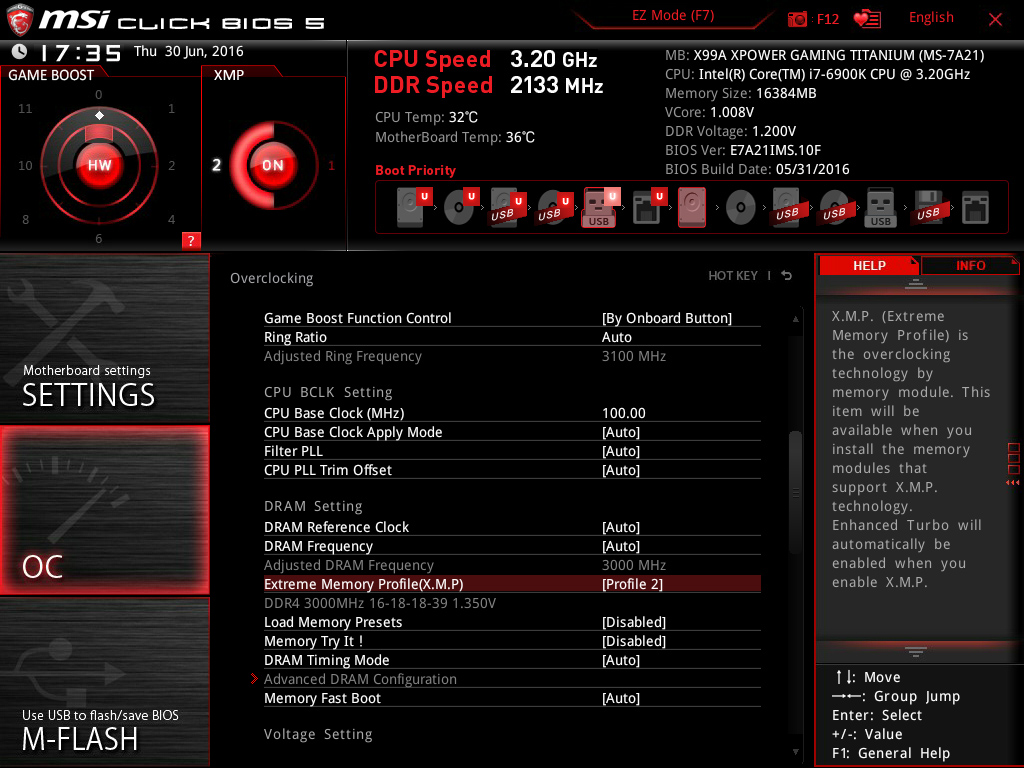This screenshot has width=1024, height=768.
Task: Select the UEFI USB optical drive boot device
Action: pyautogui.click(x=554, y=207)
